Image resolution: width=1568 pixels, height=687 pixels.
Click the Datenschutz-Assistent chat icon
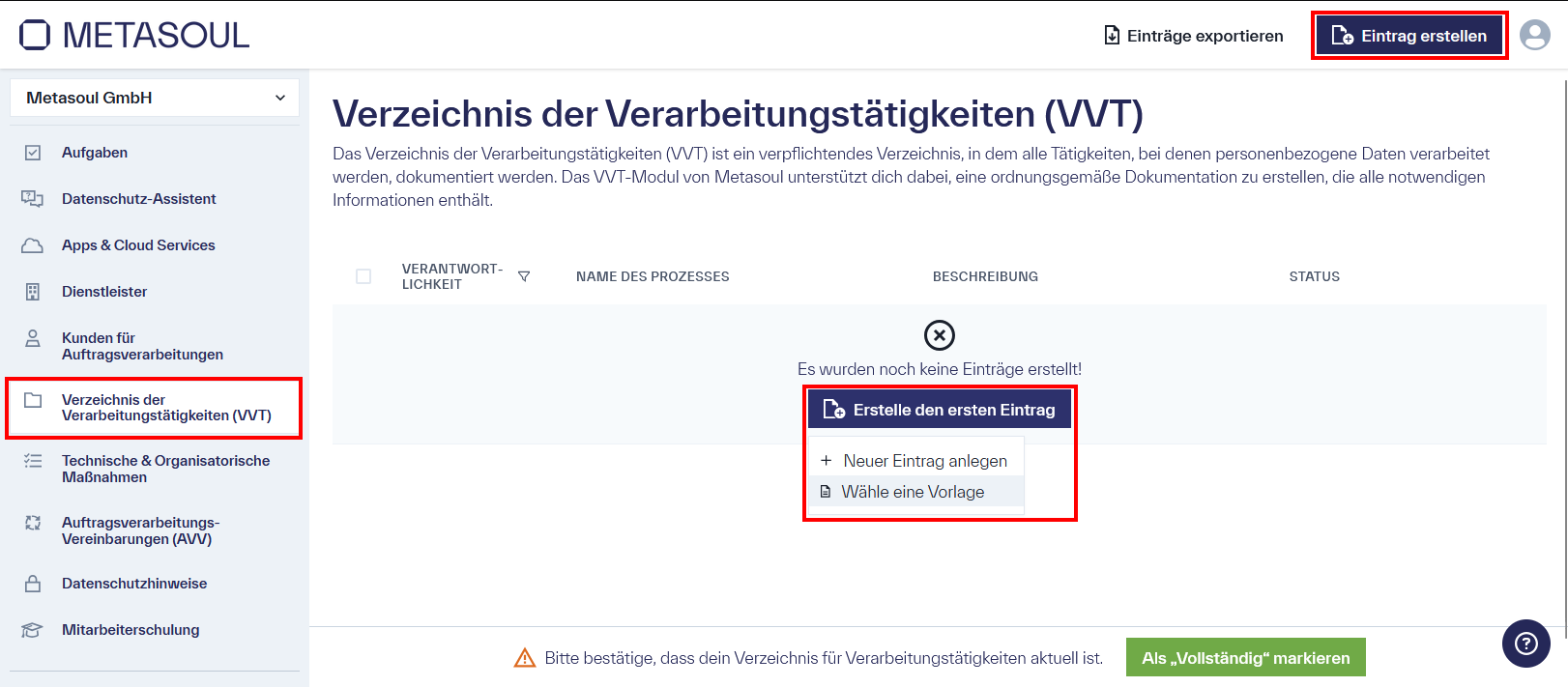click(33, 199)
